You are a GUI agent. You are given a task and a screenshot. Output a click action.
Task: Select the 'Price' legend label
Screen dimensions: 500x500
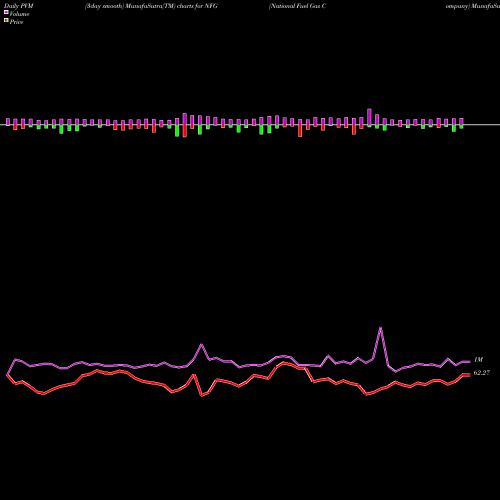pyautogui.click(x=16, y=22)
